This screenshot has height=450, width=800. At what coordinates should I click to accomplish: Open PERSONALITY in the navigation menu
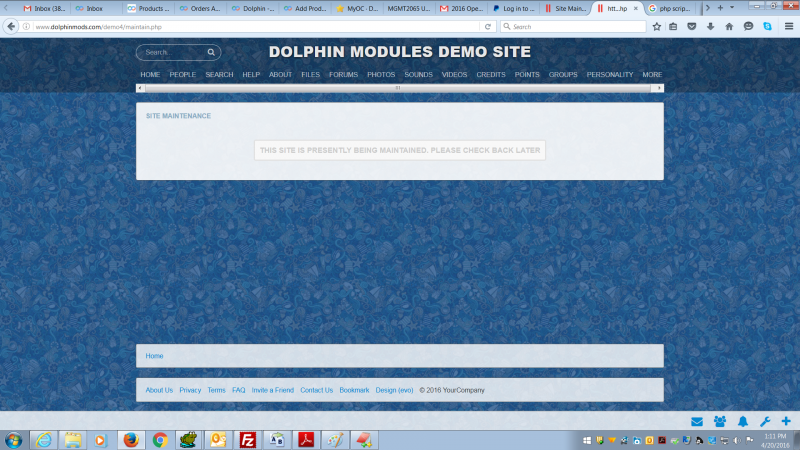(x=610, y=74)
